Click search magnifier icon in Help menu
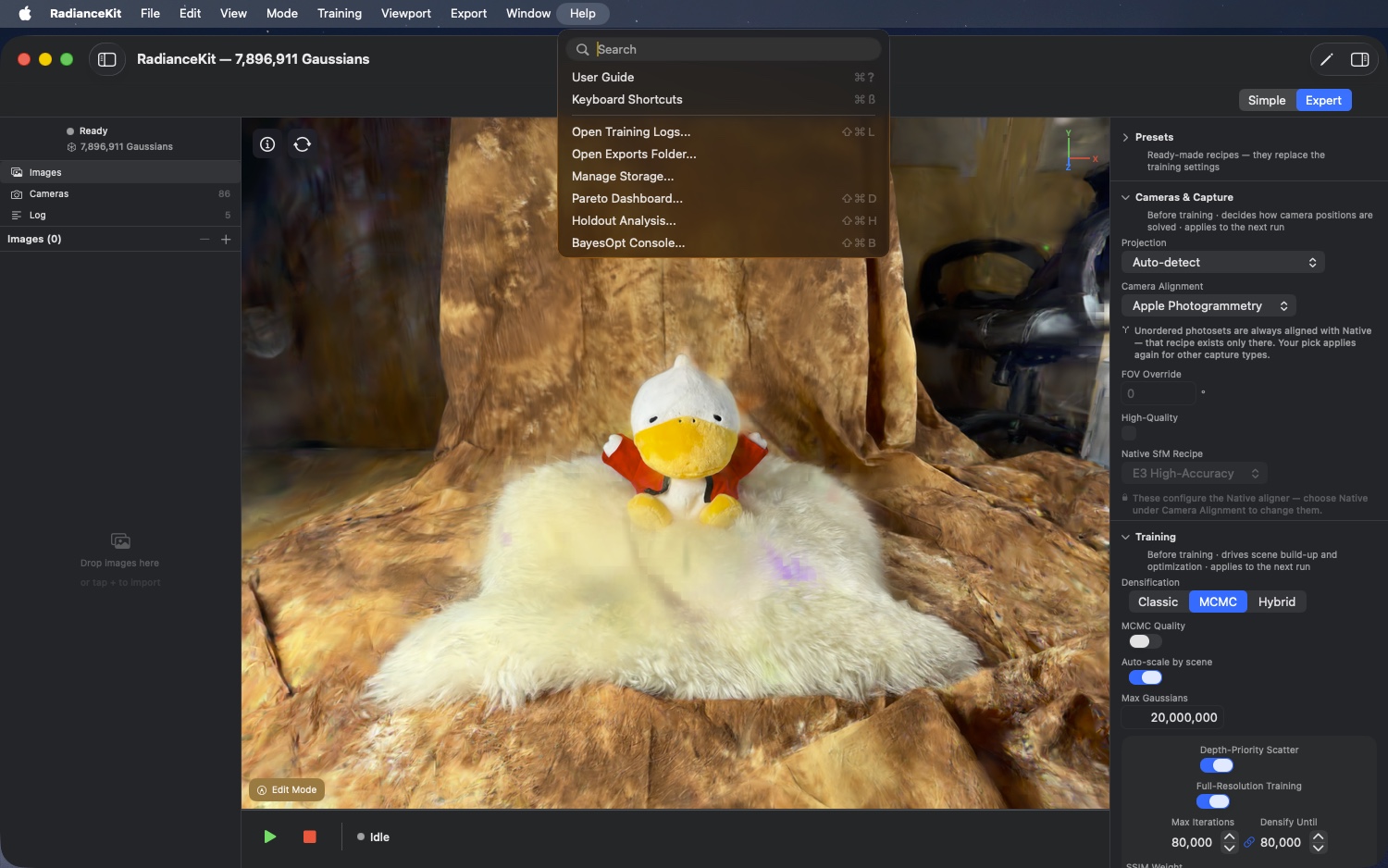The height and width of the screenshot is (868, 1388). point(582,50)
